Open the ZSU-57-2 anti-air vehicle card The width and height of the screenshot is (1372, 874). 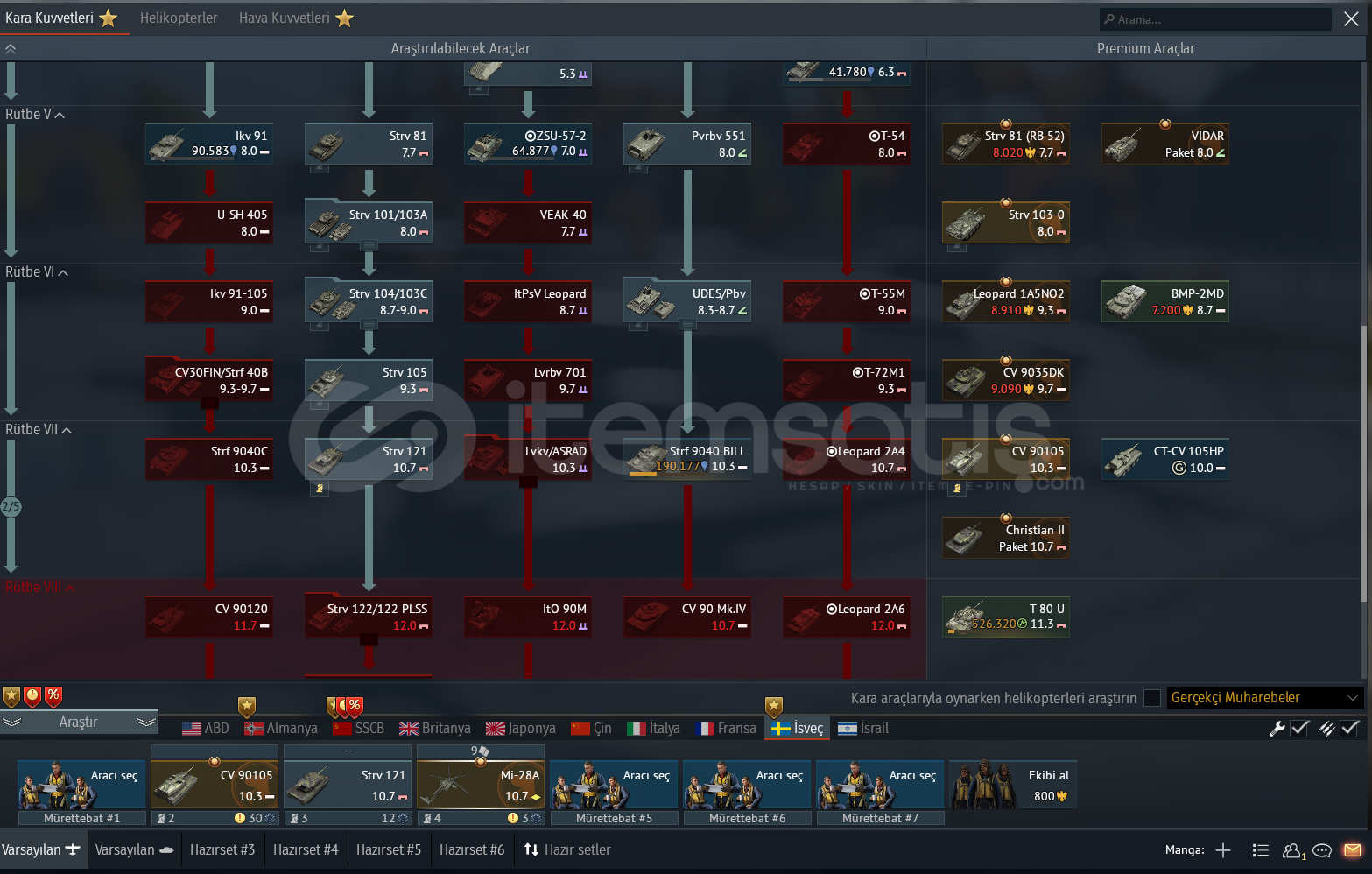(528, 144)
